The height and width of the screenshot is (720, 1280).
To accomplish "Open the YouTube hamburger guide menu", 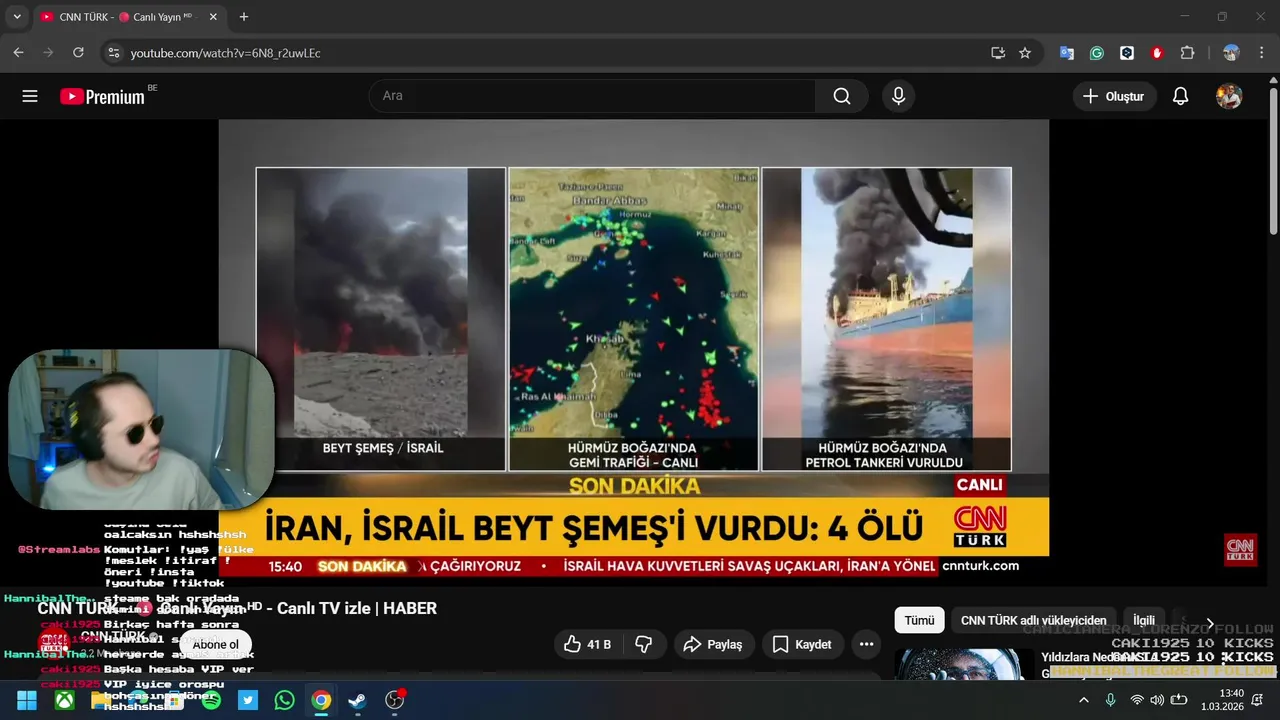I will pyautogui.click(x=30, y=96).
